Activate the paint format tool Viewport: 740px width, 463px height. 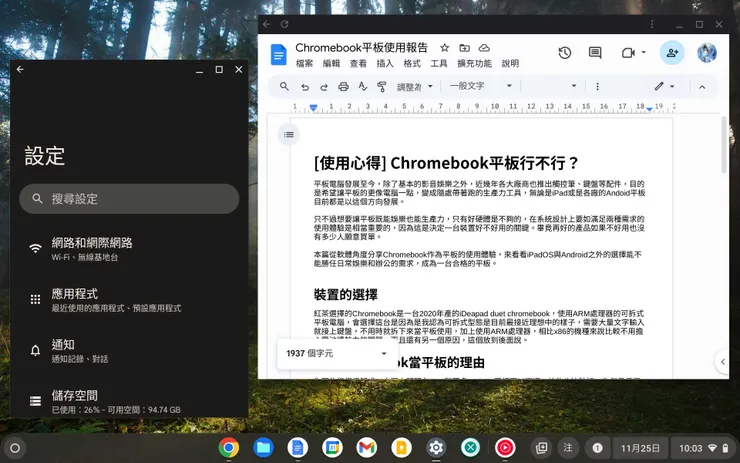tap(382, 86)
